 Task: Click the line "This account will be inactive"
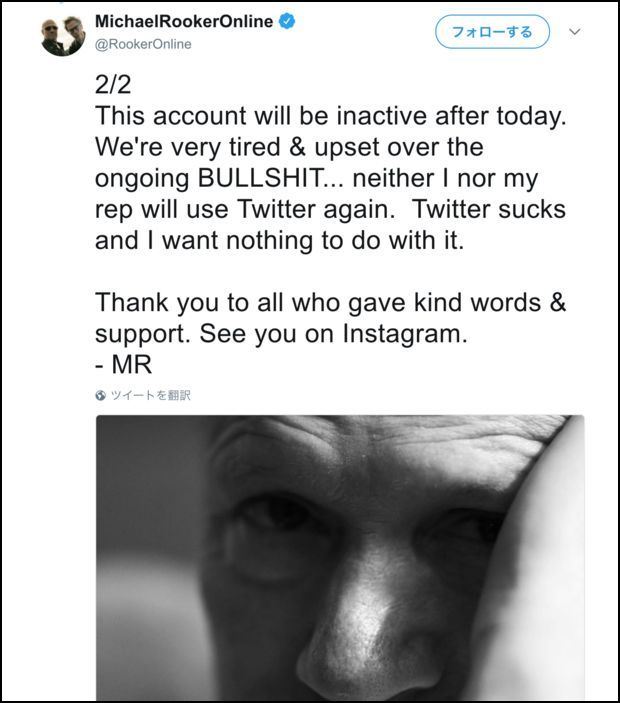(330, 116)
